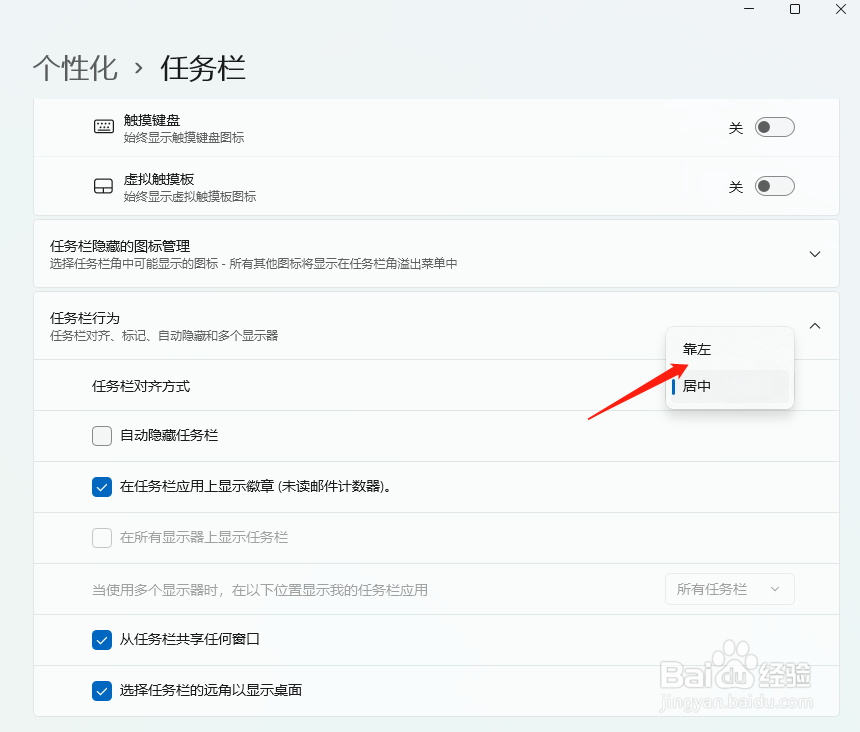Click the 任务栏 page title
Screen dimensions: 860x732
[203, 69]
